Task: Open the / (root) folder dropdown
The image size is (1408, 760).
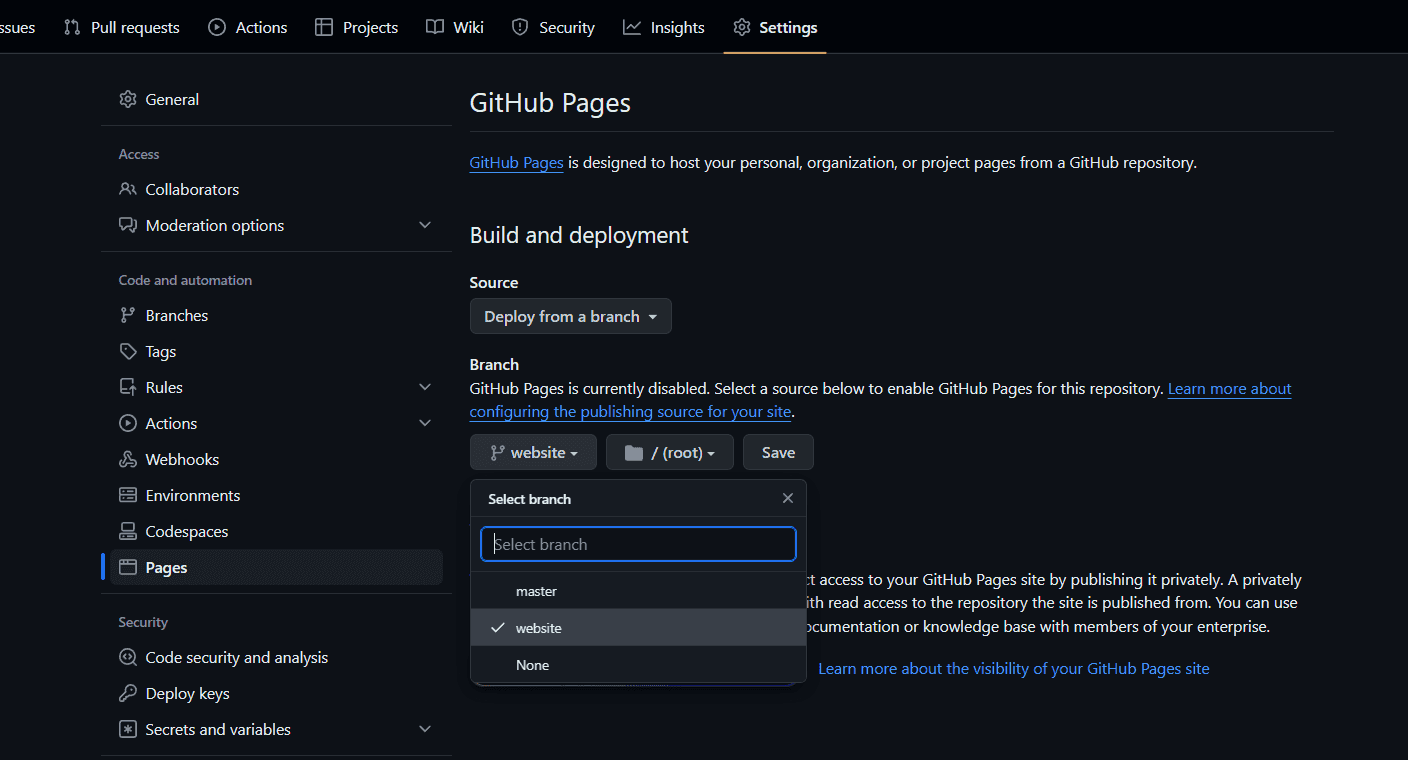Action: [x=669, y=452]
